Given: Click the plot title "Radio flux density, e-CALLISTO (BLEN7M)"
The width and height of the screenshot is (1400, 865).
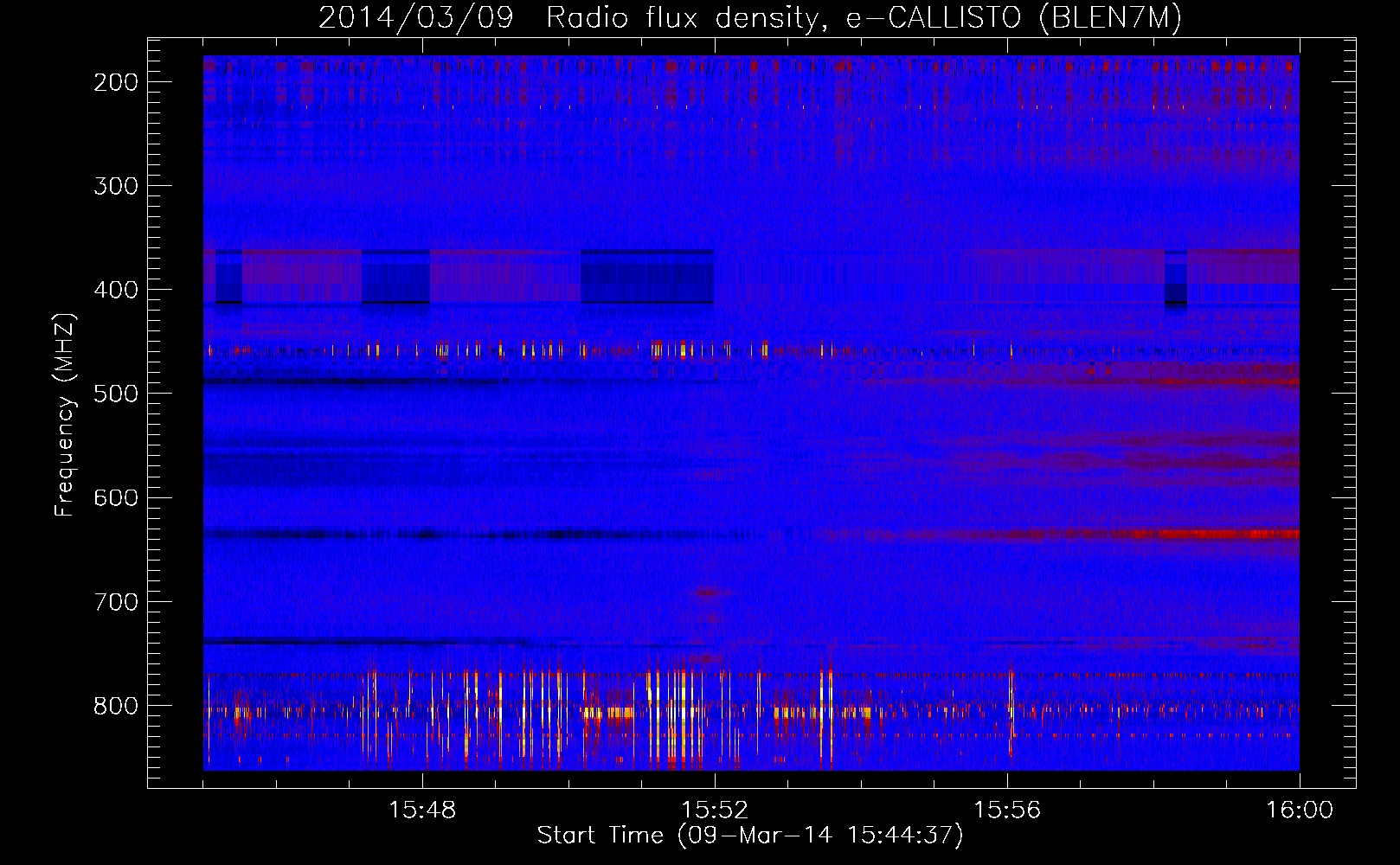Looking at the screenshot, I should pyautogui.click(x=864, y=18).
